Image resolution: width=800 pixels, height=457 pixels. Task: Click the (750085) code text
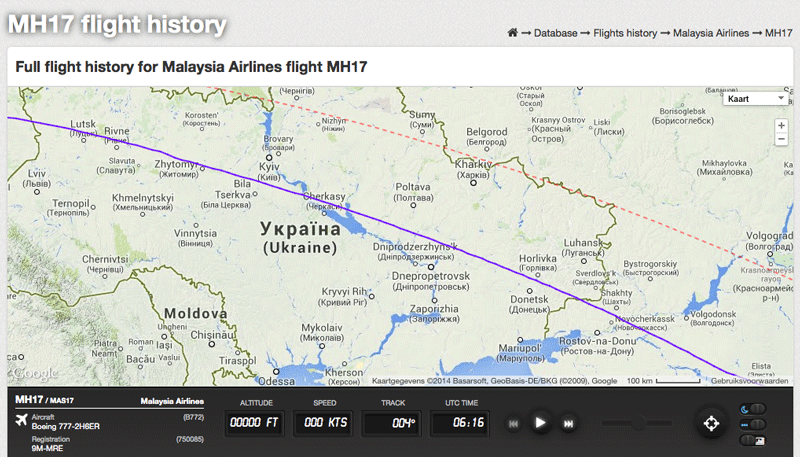(190, 439)
